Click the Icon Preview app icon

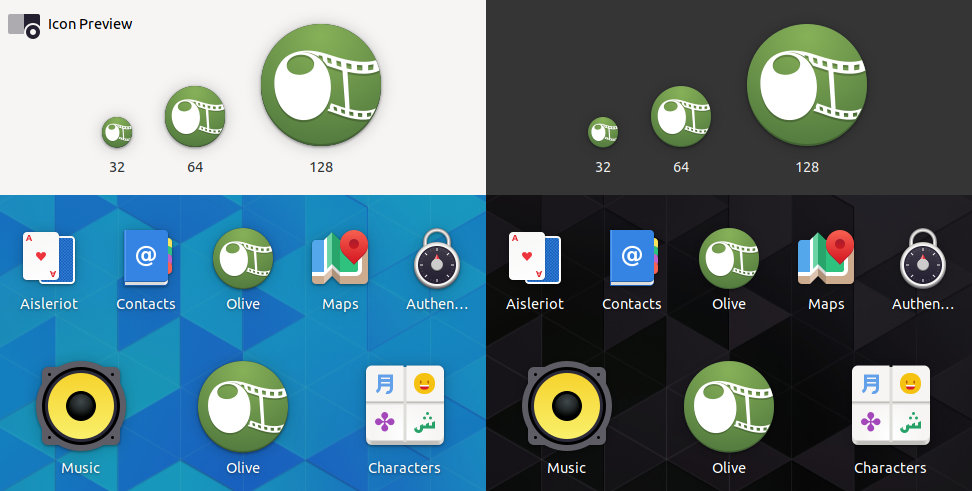24,25
